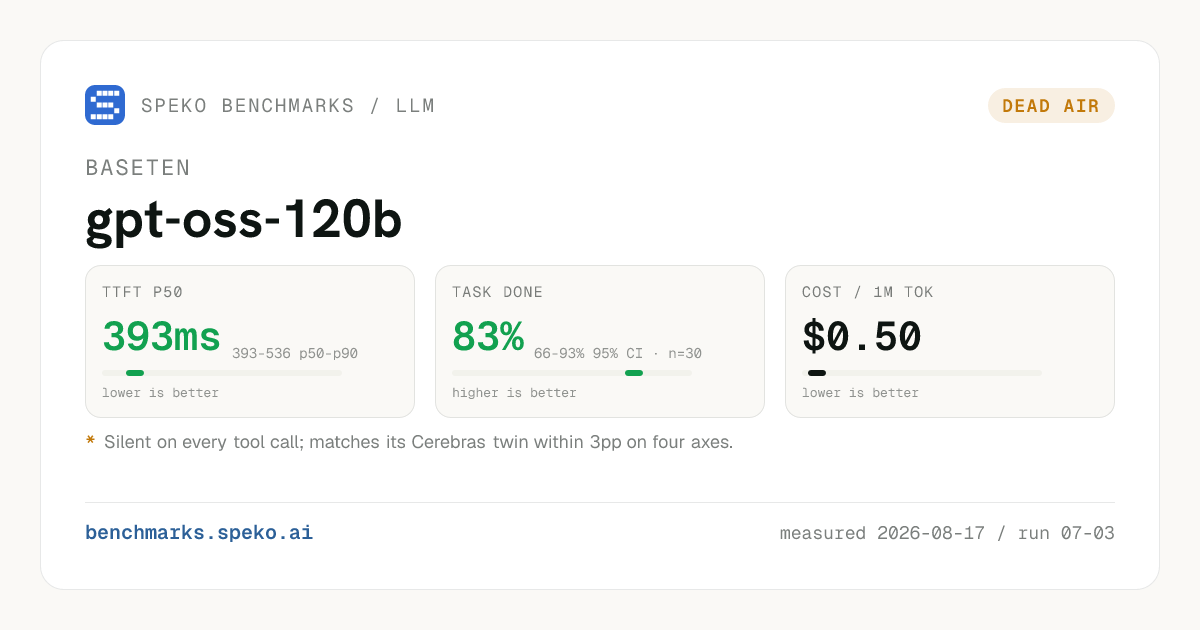Select the DEAD AIR badge

coord(1051,106)
